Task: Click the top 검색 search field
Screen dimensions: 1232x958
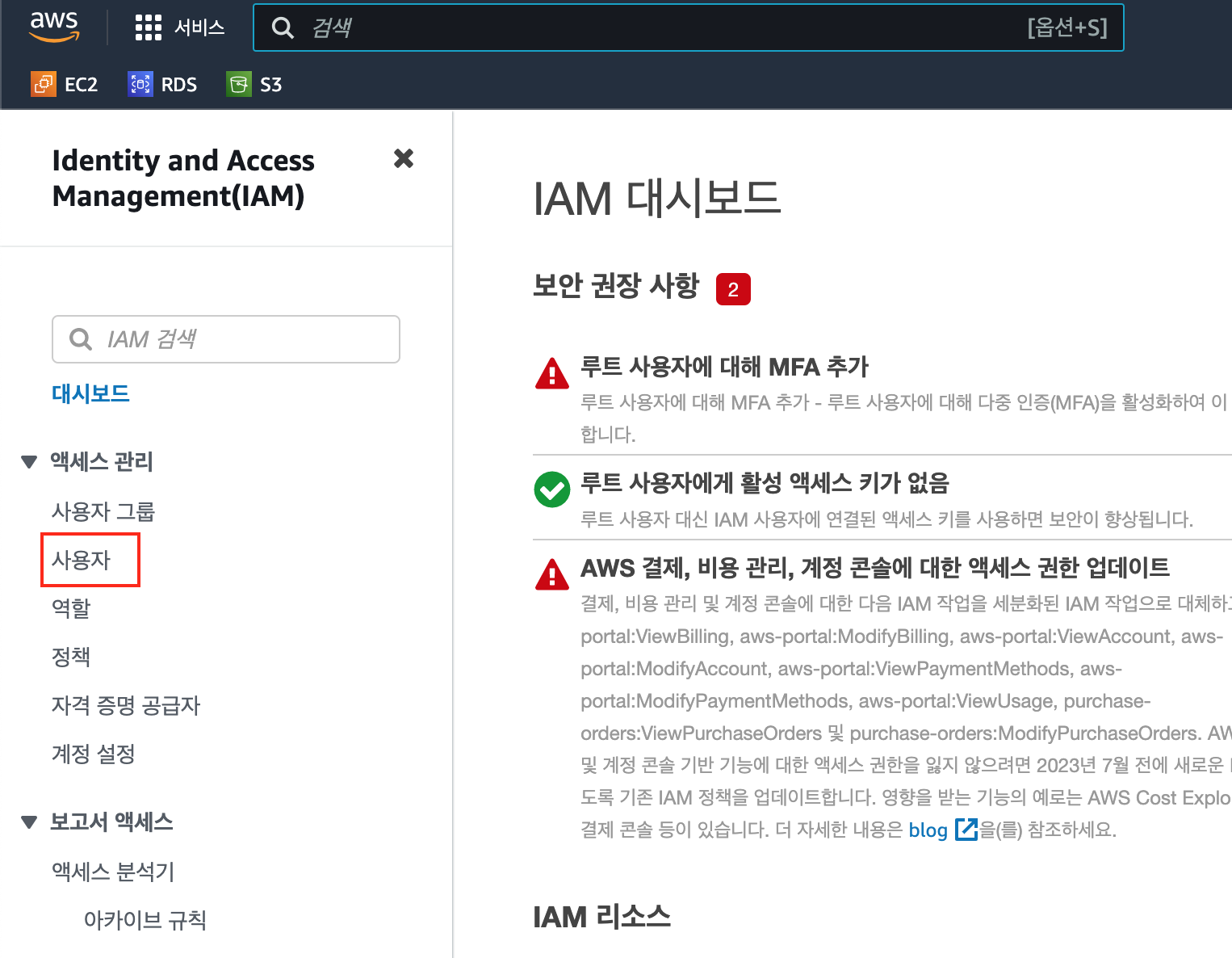Action: [x=689, y=27]
